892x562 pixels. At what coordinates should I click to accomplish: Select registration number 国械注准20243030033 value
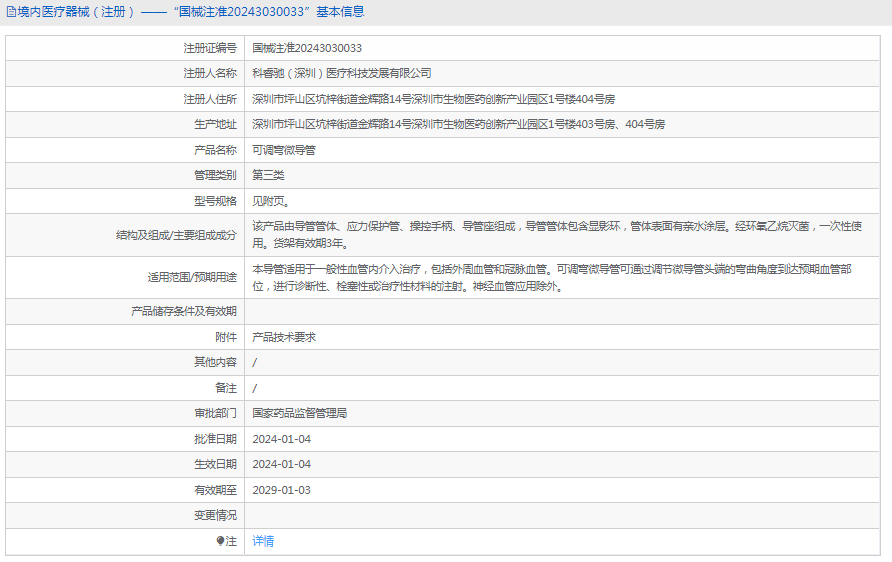[x=307, y=48]
